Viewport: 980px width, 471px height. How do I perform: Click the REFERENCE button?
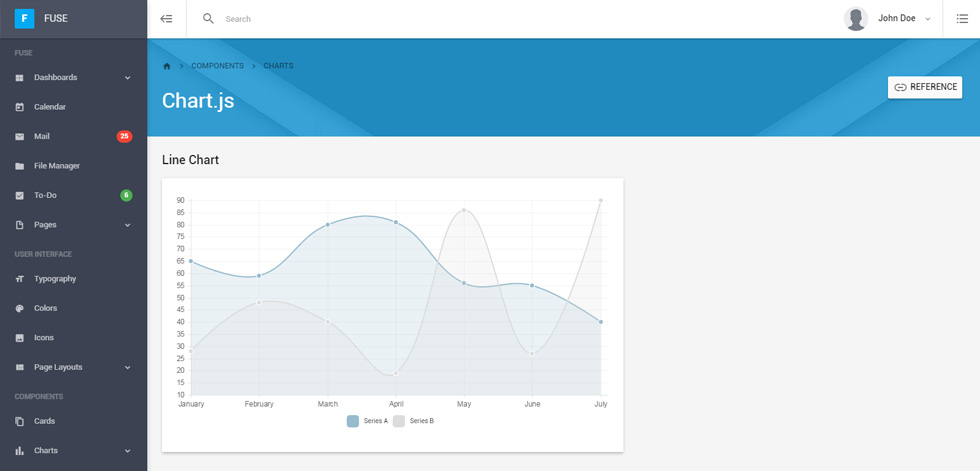(x=924, y=87)
